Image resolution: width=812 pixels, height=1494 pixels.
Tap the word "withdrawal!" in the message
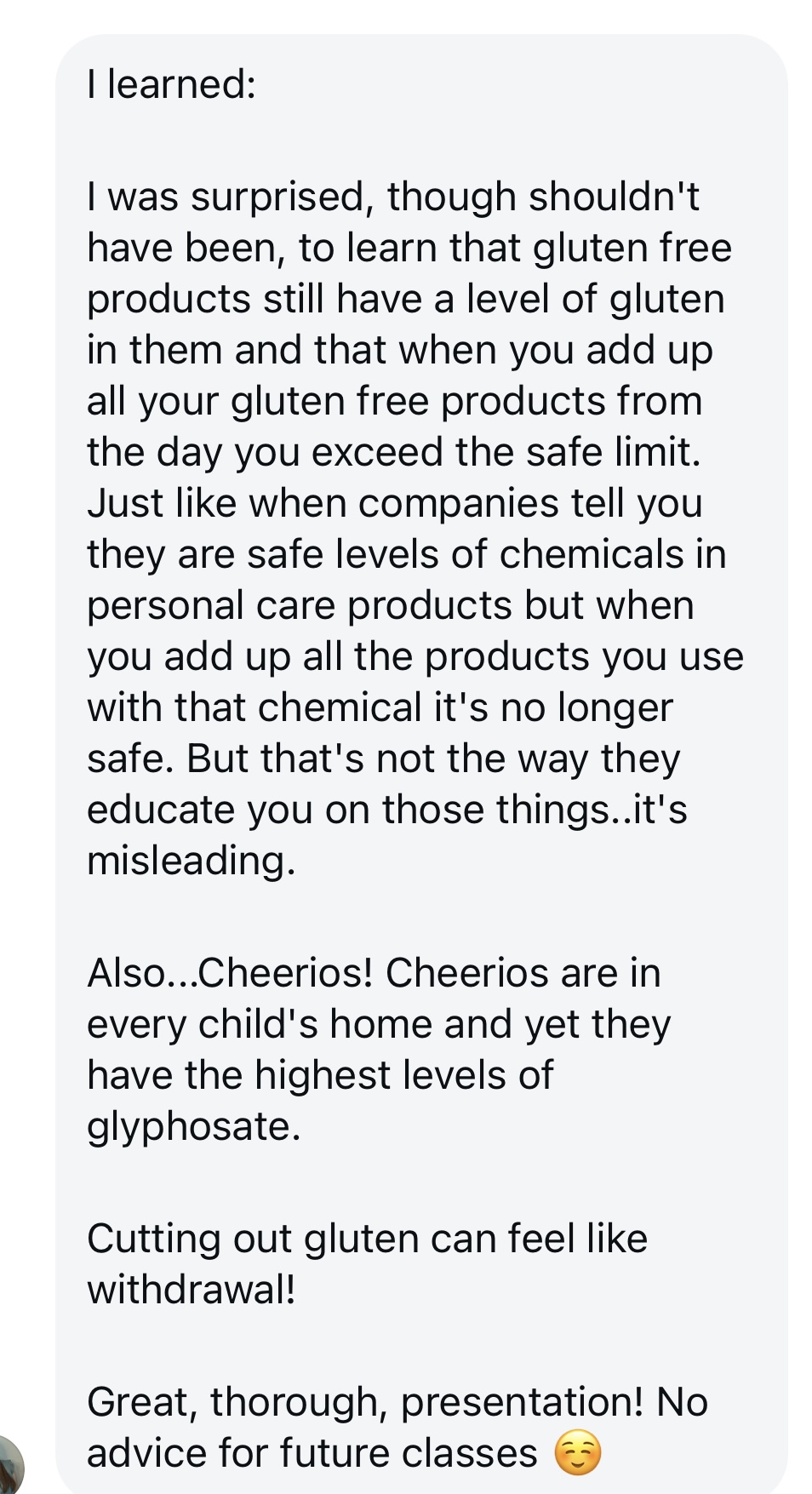point(192,1290)
